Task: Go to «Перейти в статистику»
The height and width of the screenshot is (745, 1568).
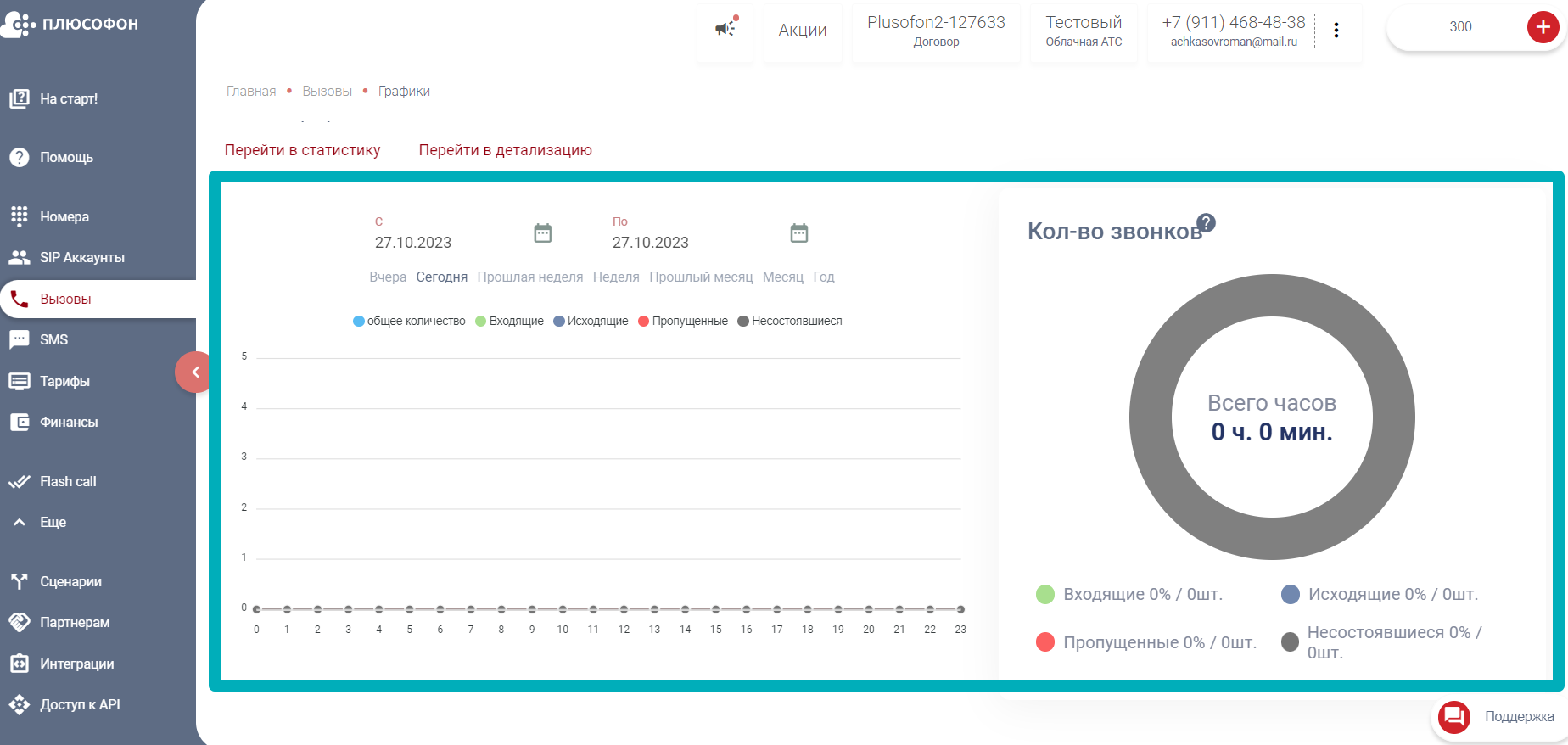Action: point(302,150)
